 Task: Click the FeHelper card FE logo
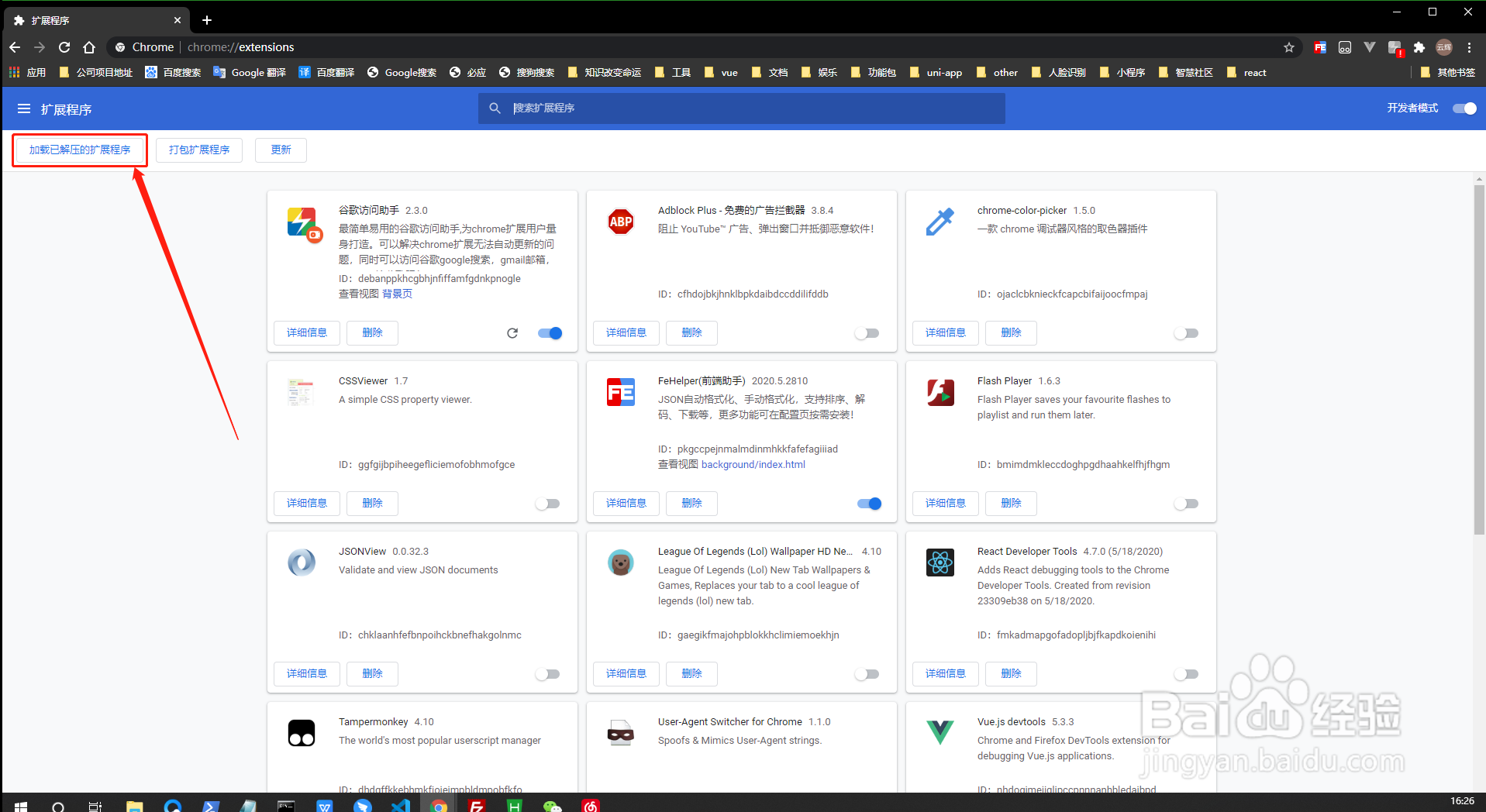pos(621,393)
